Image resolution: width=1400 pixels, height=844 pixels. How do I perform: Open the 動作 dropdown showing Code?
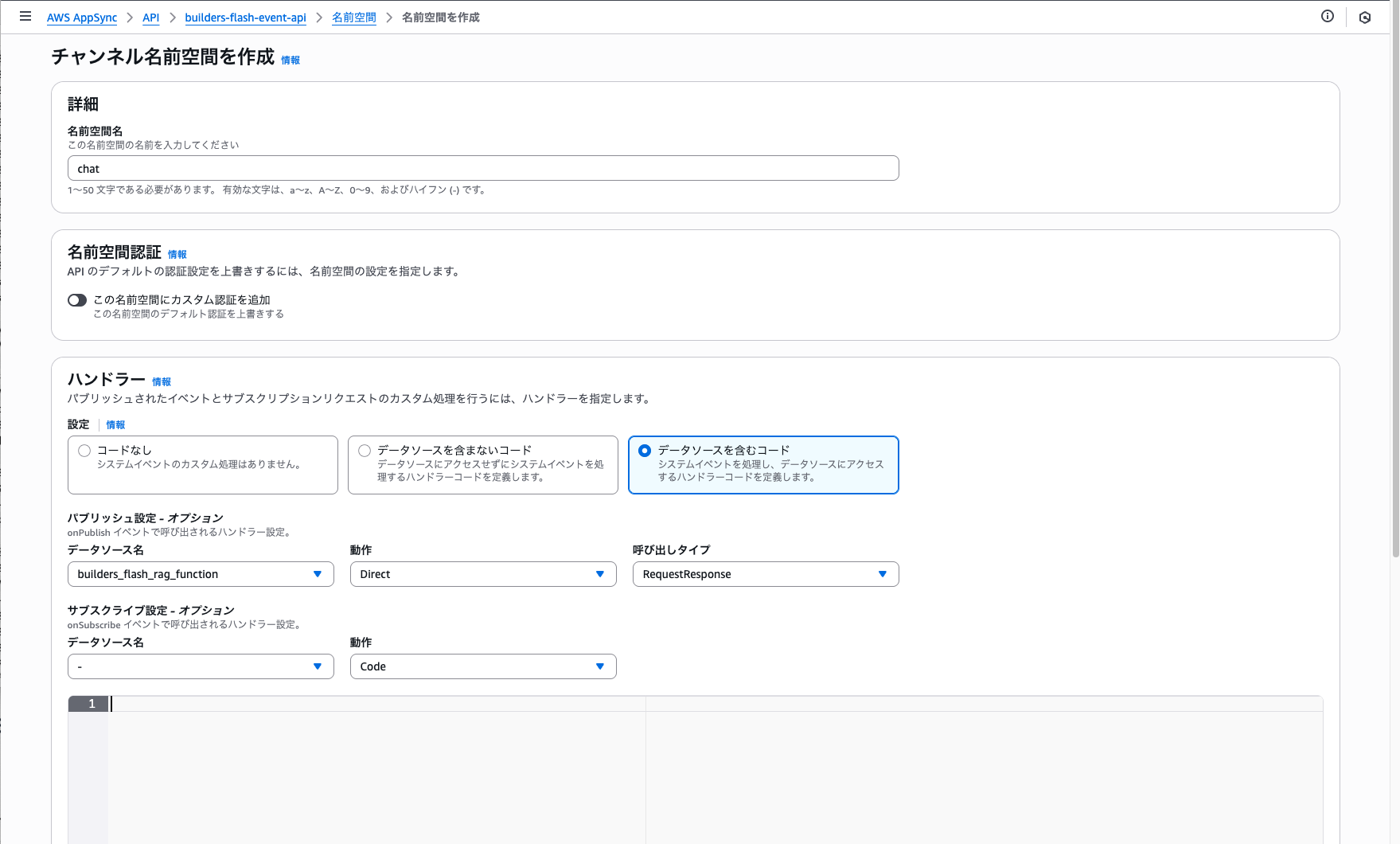point(482,666)
